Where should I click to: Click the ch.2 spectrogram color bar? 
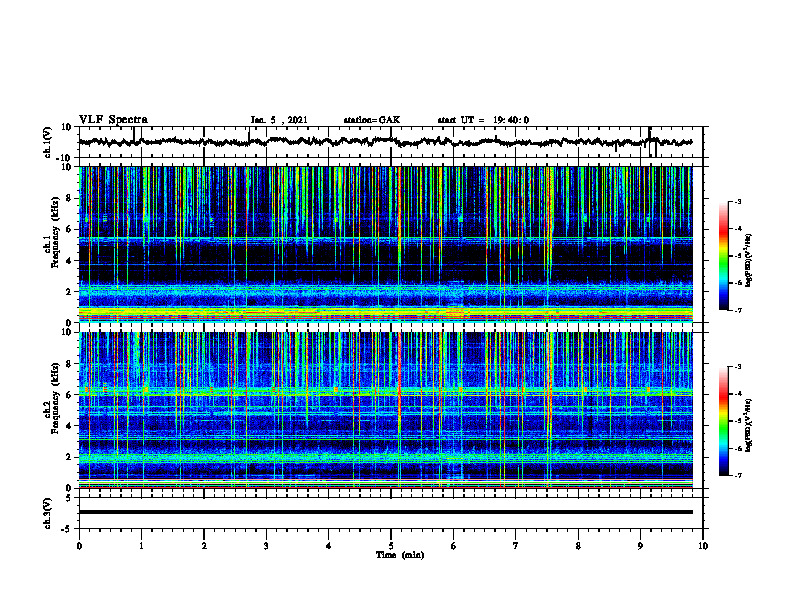[723, 421]
